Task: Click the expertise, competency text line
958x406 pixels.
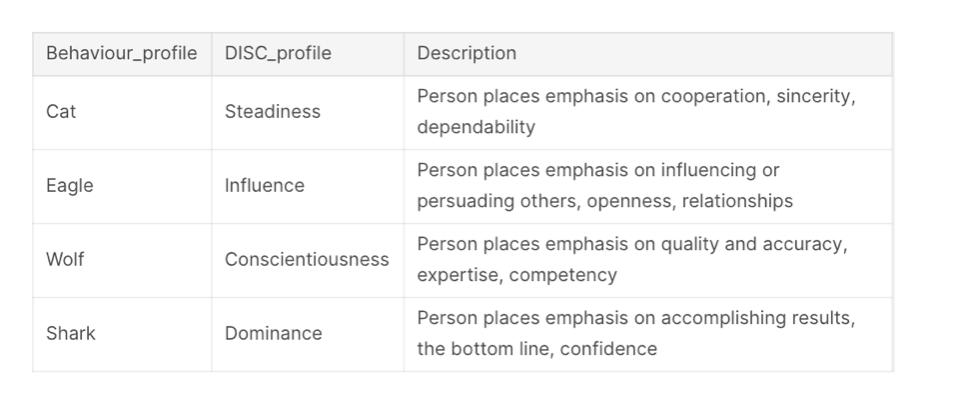Action: pyautogui.click(x=517, y=275)
